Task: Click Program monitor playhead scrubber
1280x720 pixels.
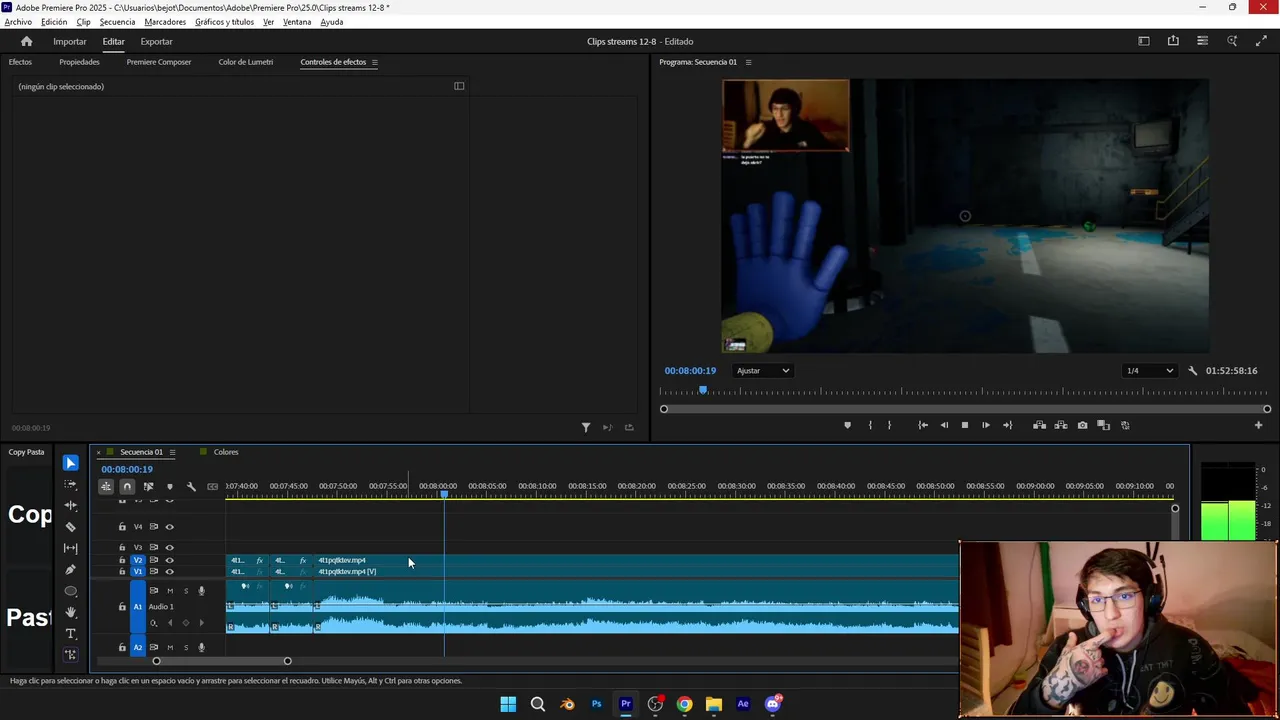Action: [x=703, y=390]
